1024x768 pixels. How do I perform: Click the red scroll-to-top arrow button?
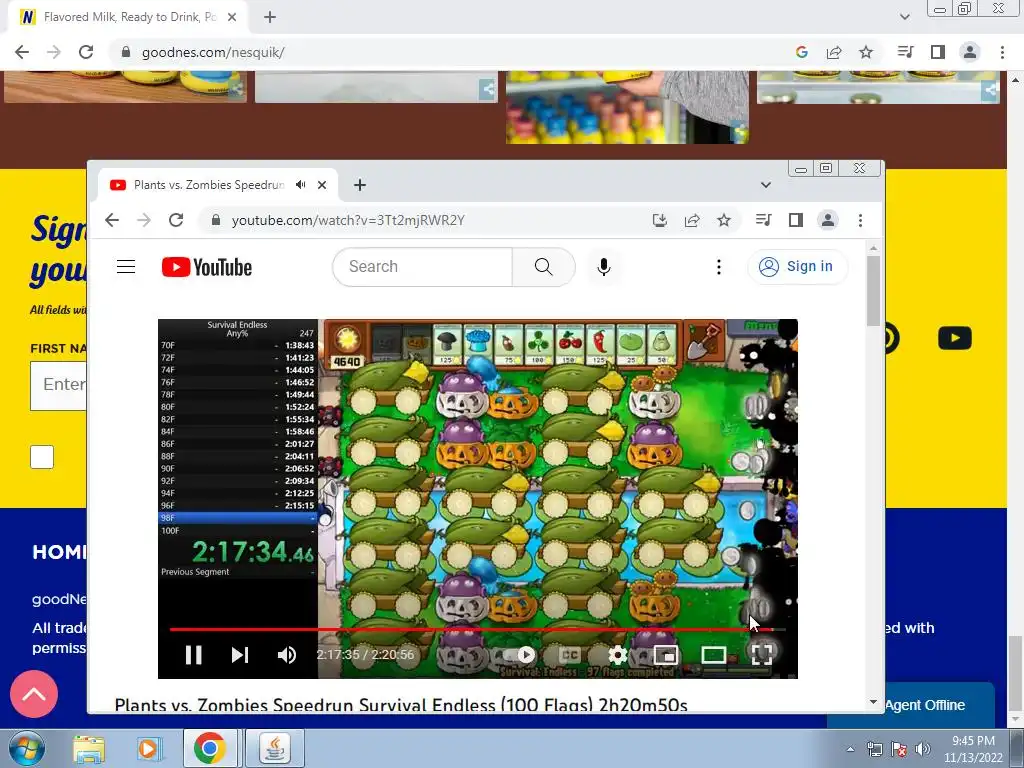34,694
